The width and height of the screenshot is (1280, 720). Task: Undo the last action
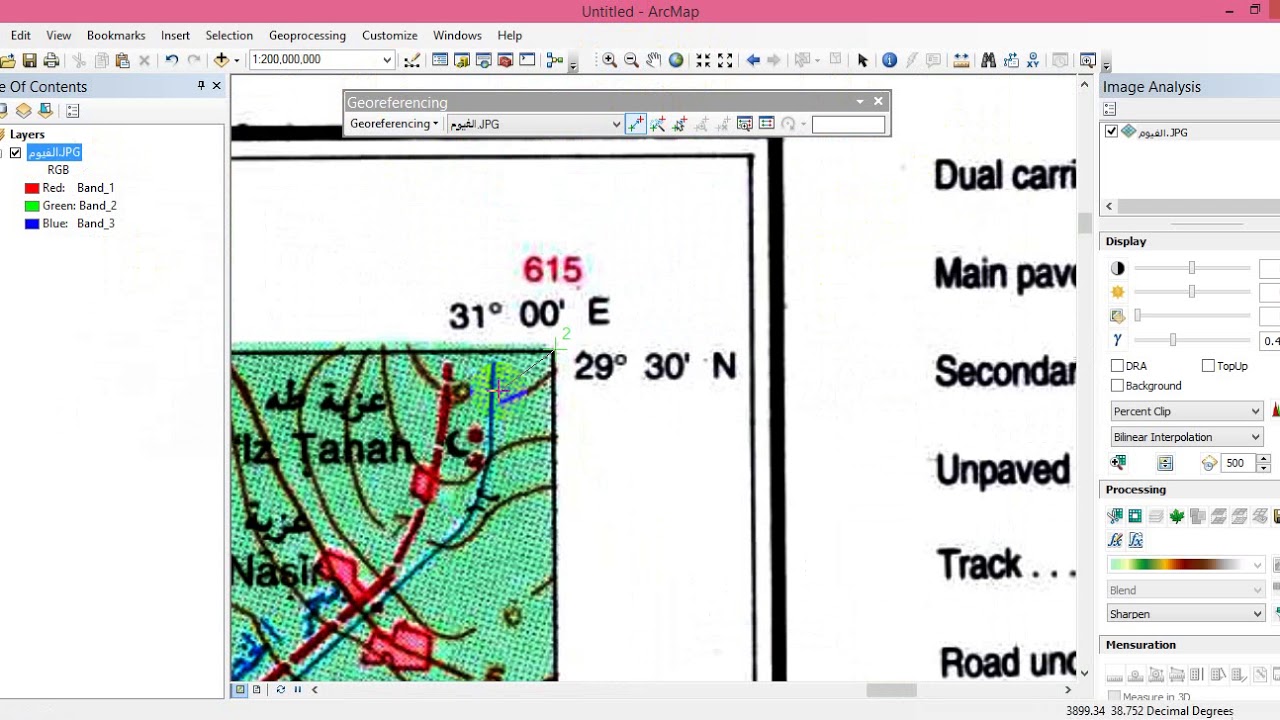tap(172, 61)
